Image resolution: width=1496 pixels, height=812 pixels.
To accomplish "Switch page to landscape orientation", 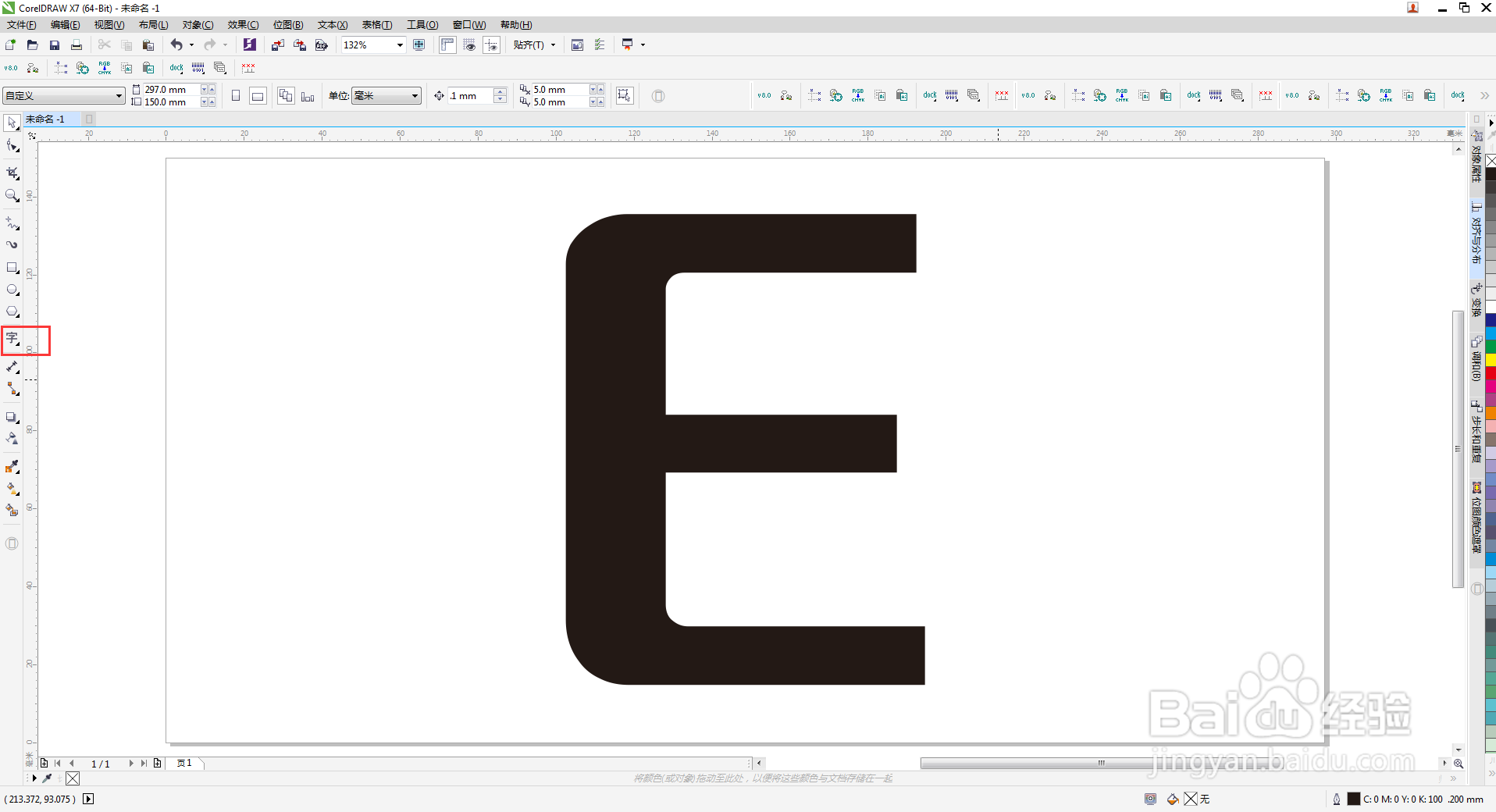I will [258, 96].
